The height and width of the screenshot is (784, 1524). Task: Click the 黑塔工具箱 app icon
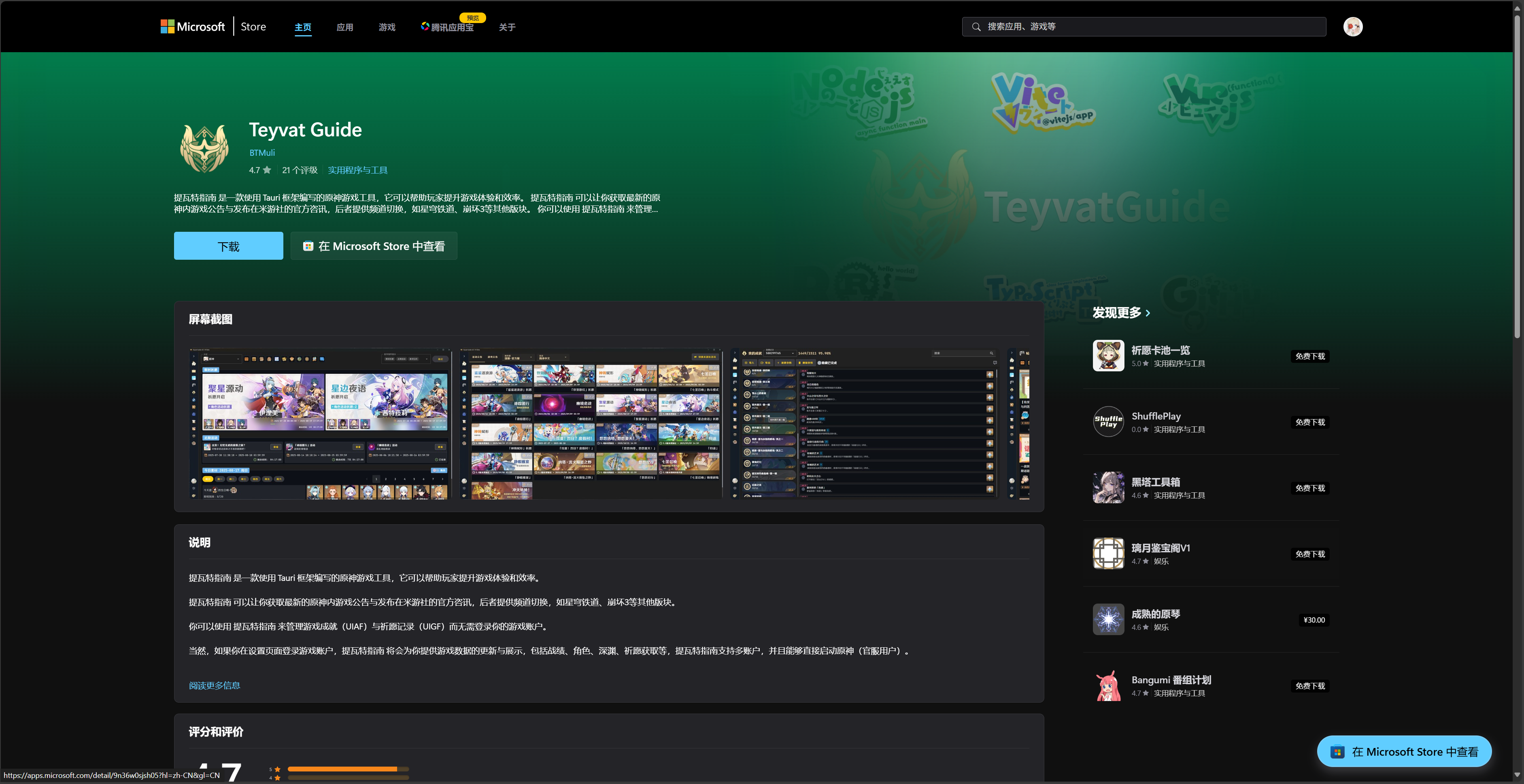1108,487
